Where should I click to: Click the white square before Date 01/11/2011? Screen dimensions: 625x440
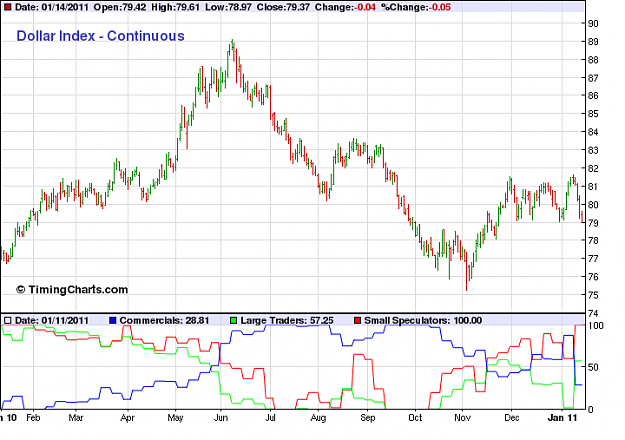7,320
